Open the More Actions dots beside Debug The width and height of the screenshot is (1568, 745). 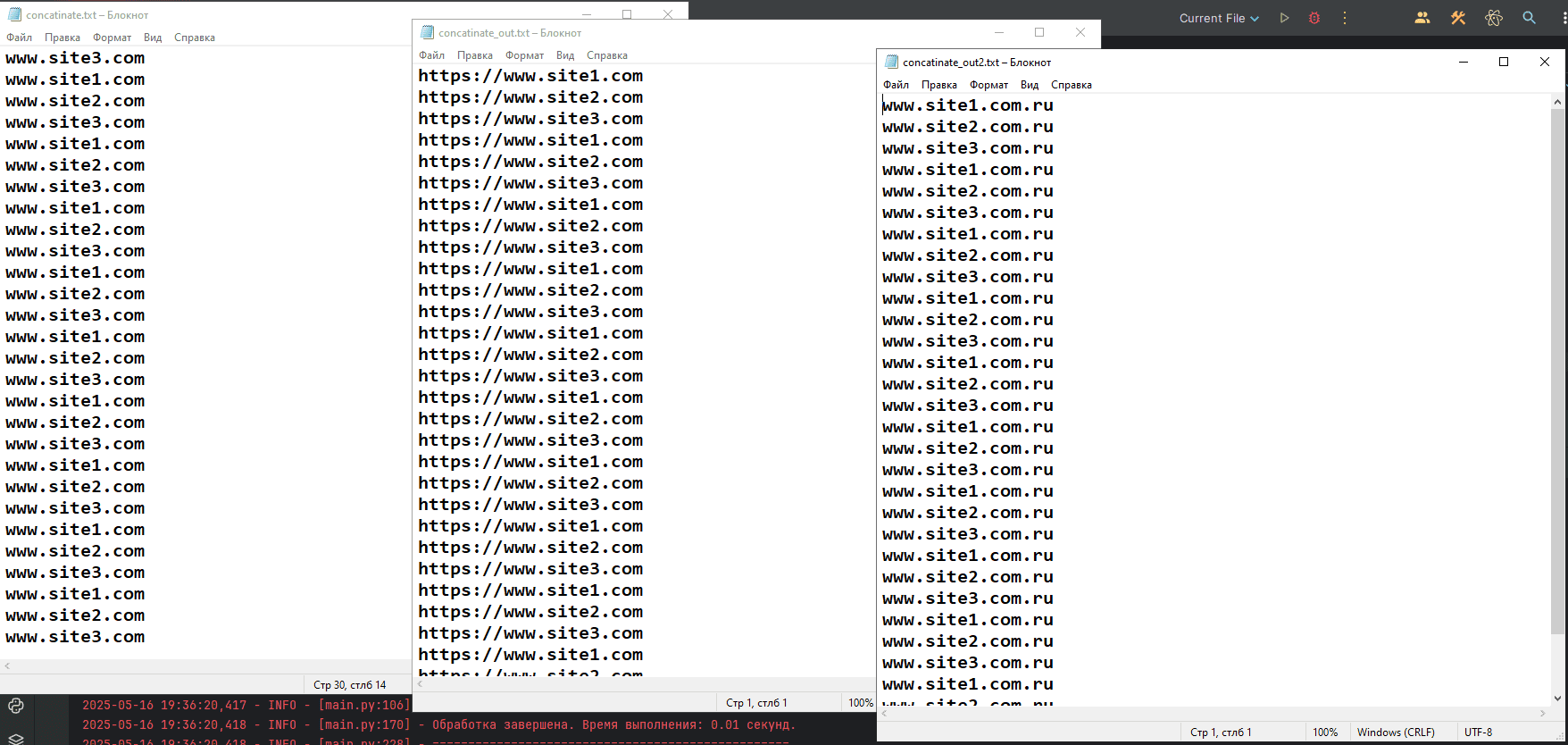(1345, 18)
